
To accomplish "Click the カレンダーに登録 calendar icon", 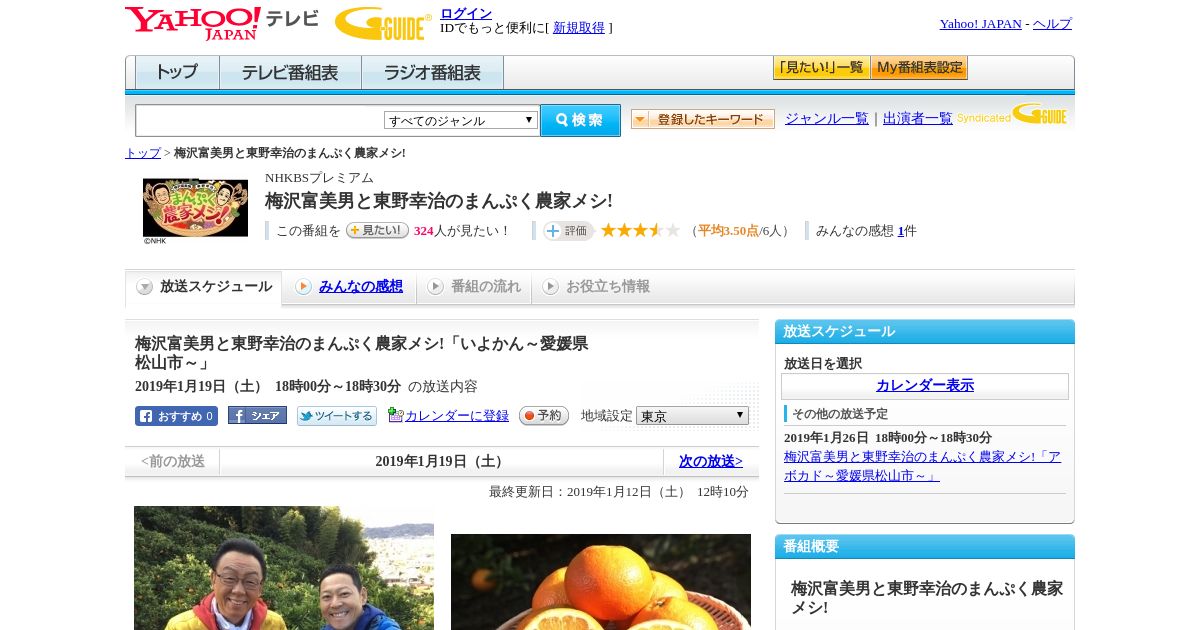I will [x=395, y=415].
